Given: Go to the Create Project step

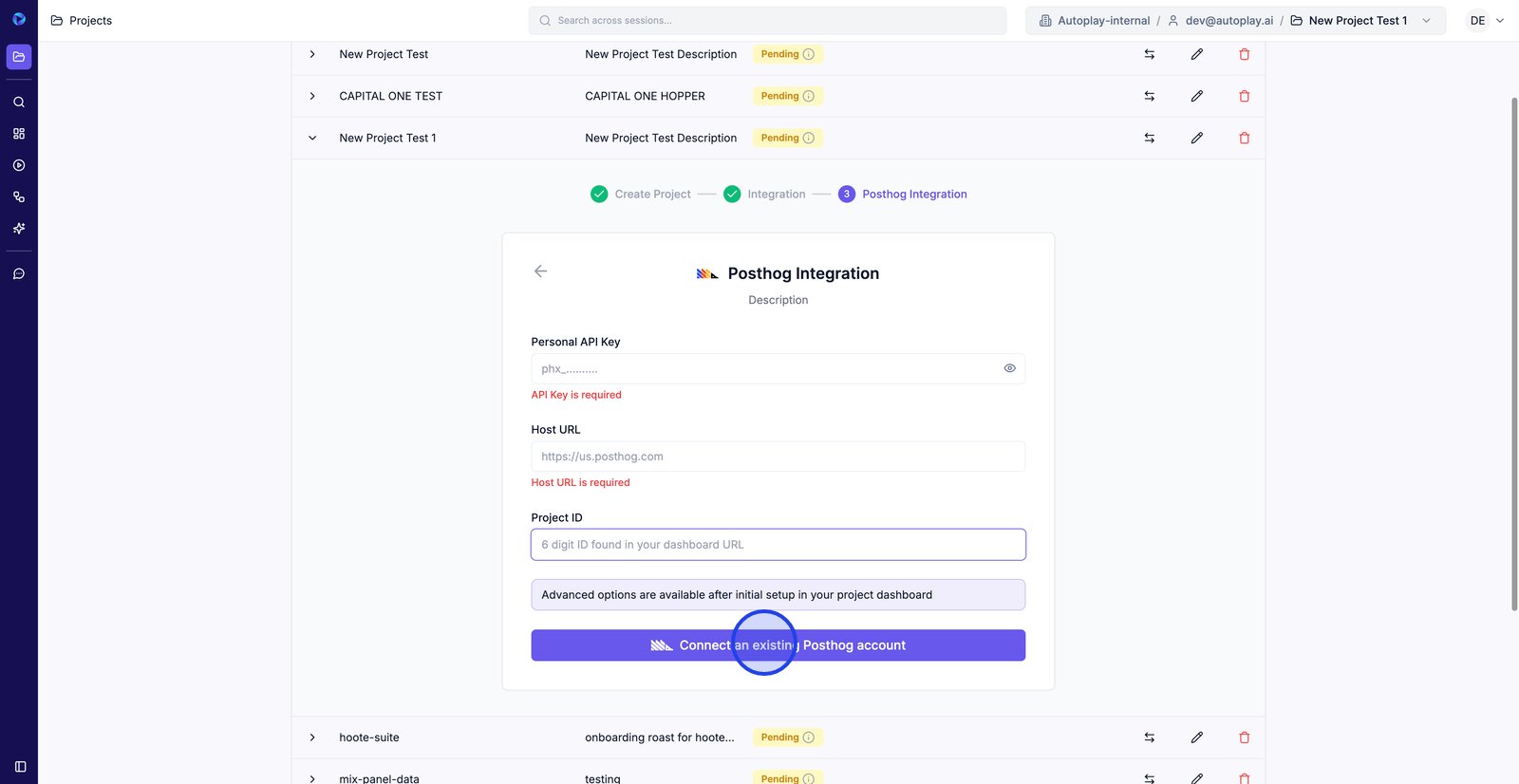Looking at the screenshot, I should tap(652, 195).
